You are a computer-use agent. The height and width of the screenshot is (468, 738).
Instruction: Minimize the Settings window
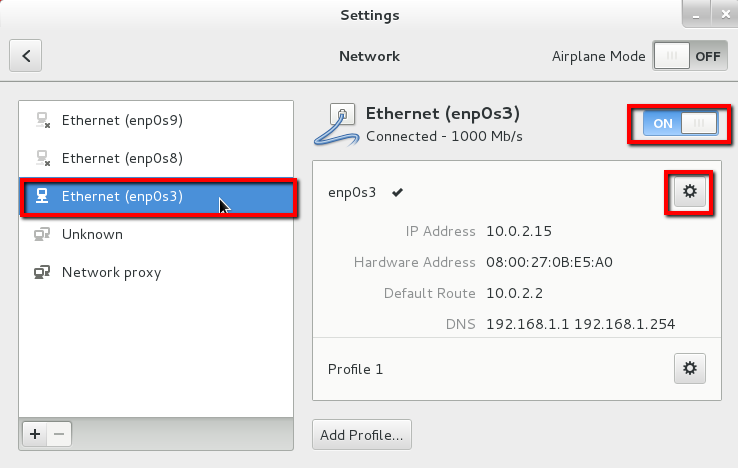[x=696, y=15]
